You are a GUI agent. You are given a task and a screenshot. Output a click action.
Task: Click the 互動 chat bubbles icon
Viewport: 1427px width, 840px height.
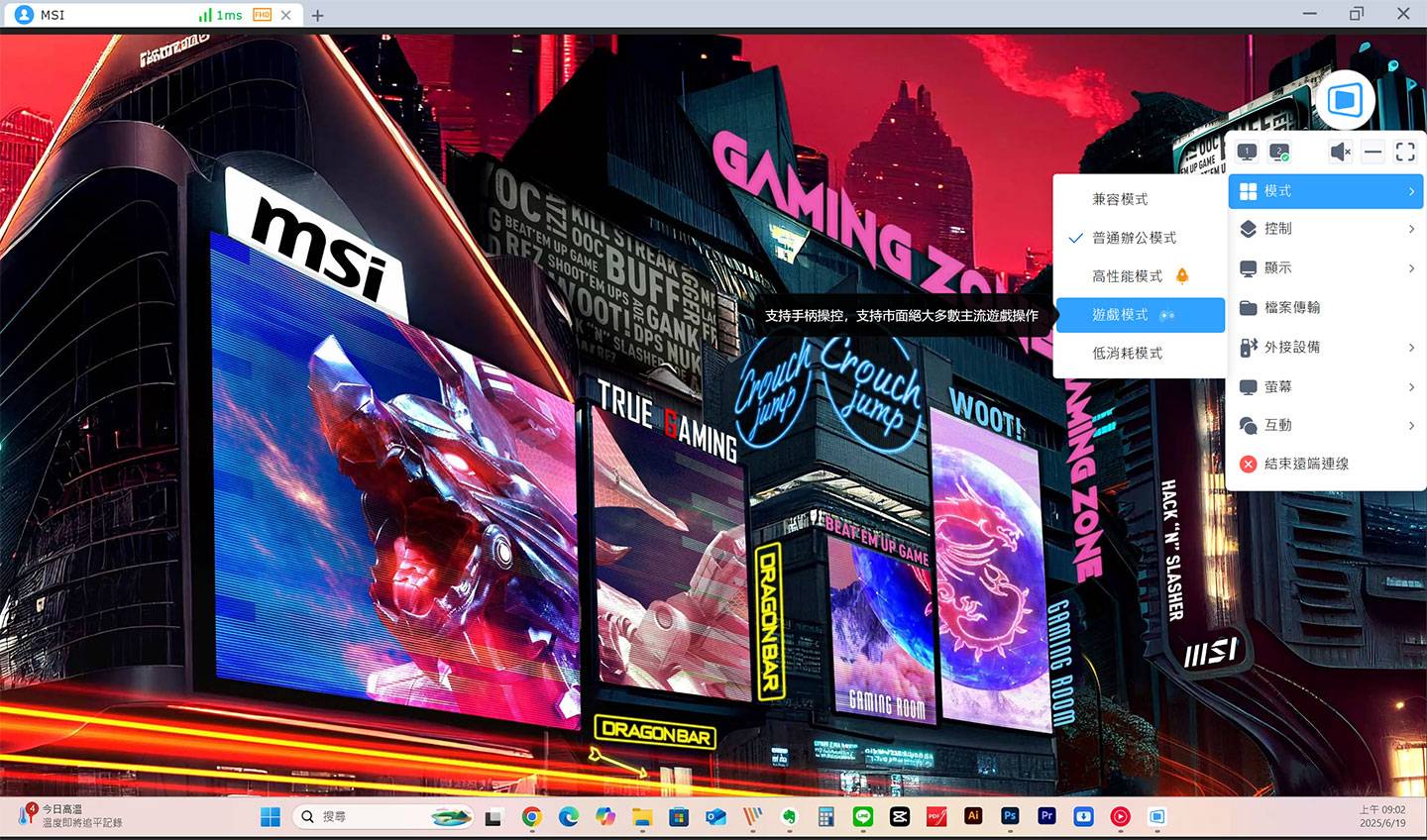(x=1249, y=425)
